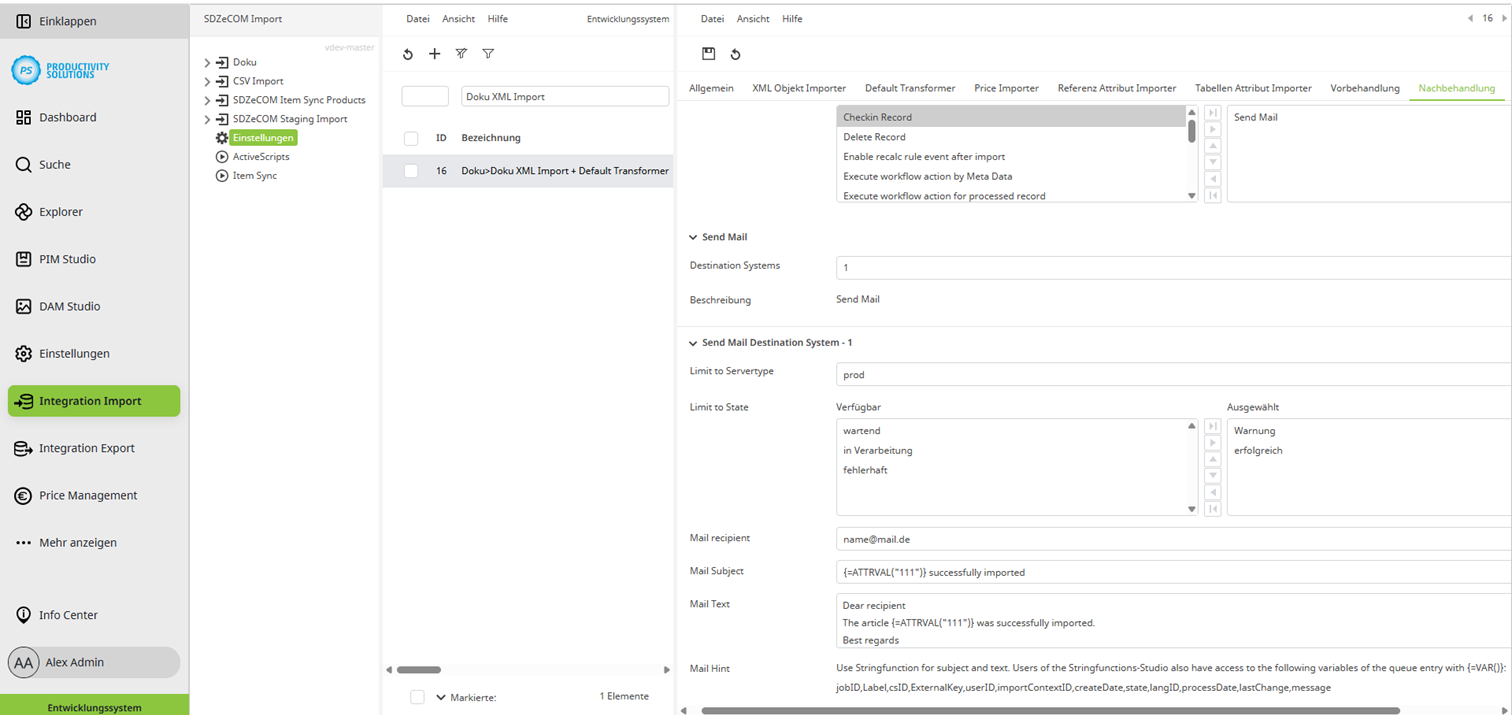Toggle the Markierte checkbox at the bottom
The width and height of the screenshot is (1512, 715).
417,697
